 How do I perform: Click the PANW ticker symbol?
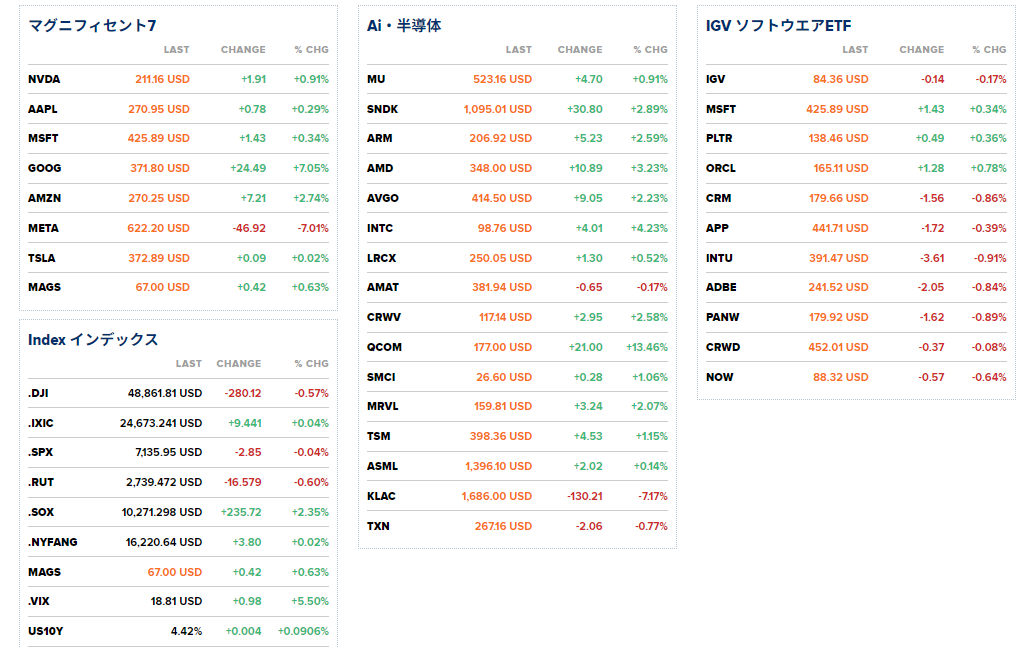[x=722, y=317]
